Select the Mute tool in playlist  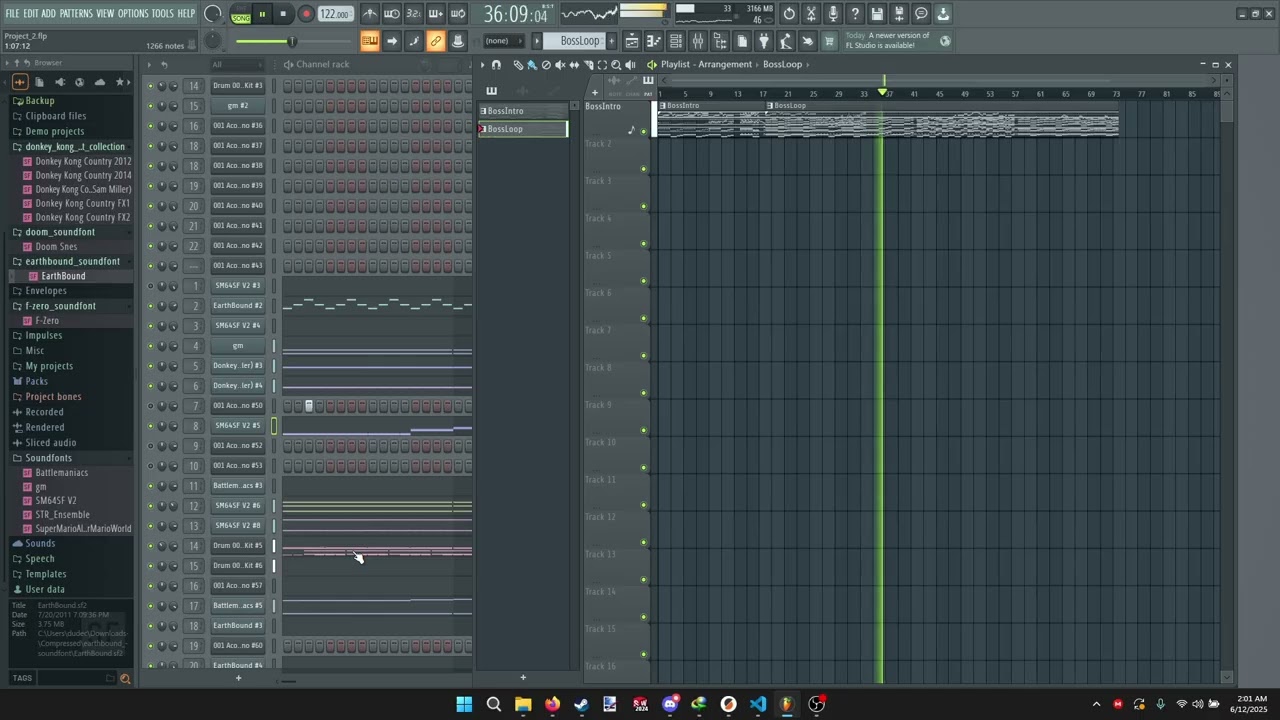coord(560,65)
